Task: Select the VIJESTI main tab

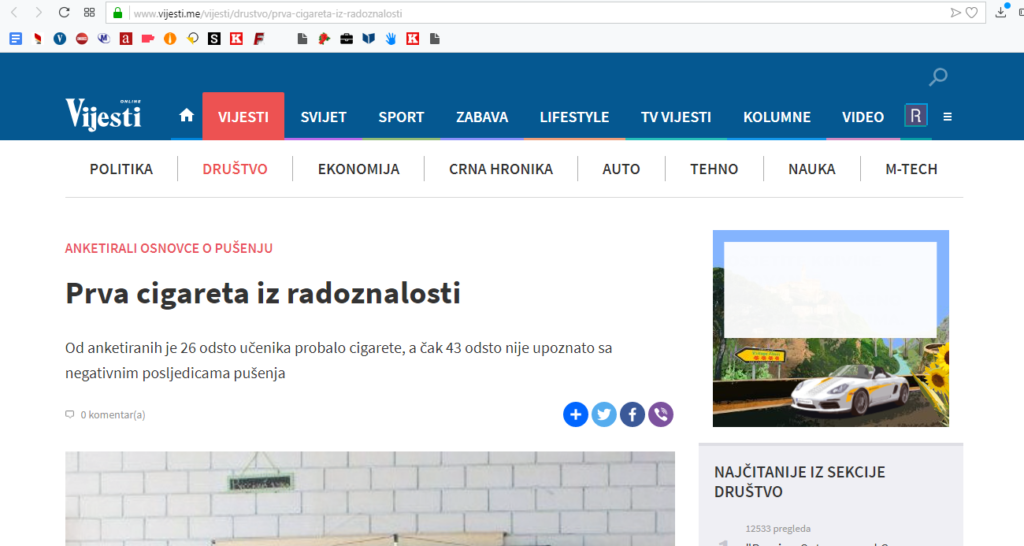Action: point(244,116)
